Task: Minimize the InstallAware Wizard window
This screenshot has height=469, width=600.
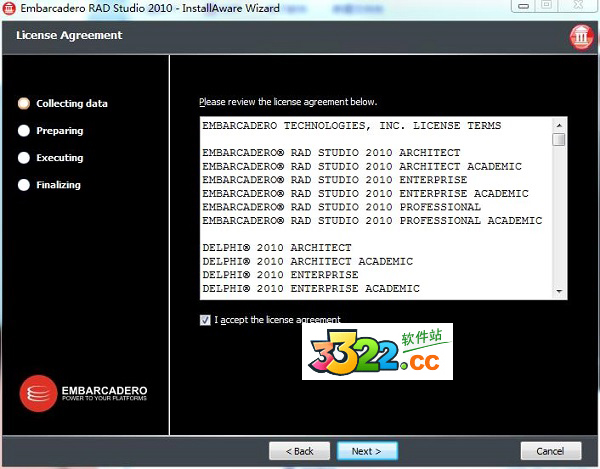Action: click(x=521, y=7)
